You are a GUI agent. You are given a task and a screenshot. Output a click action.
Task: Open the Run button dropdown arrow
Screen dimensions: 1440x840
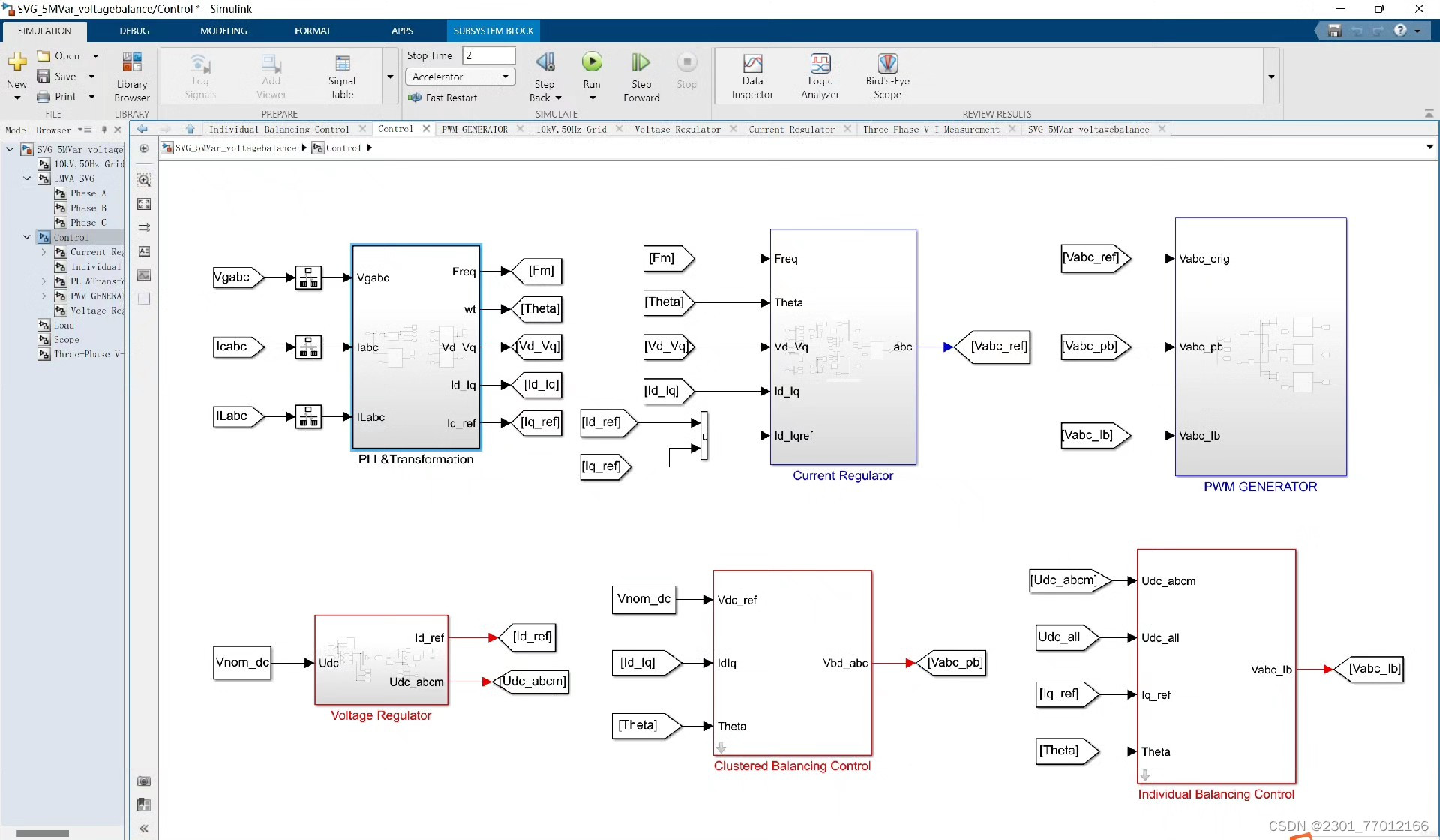(592, 97)
